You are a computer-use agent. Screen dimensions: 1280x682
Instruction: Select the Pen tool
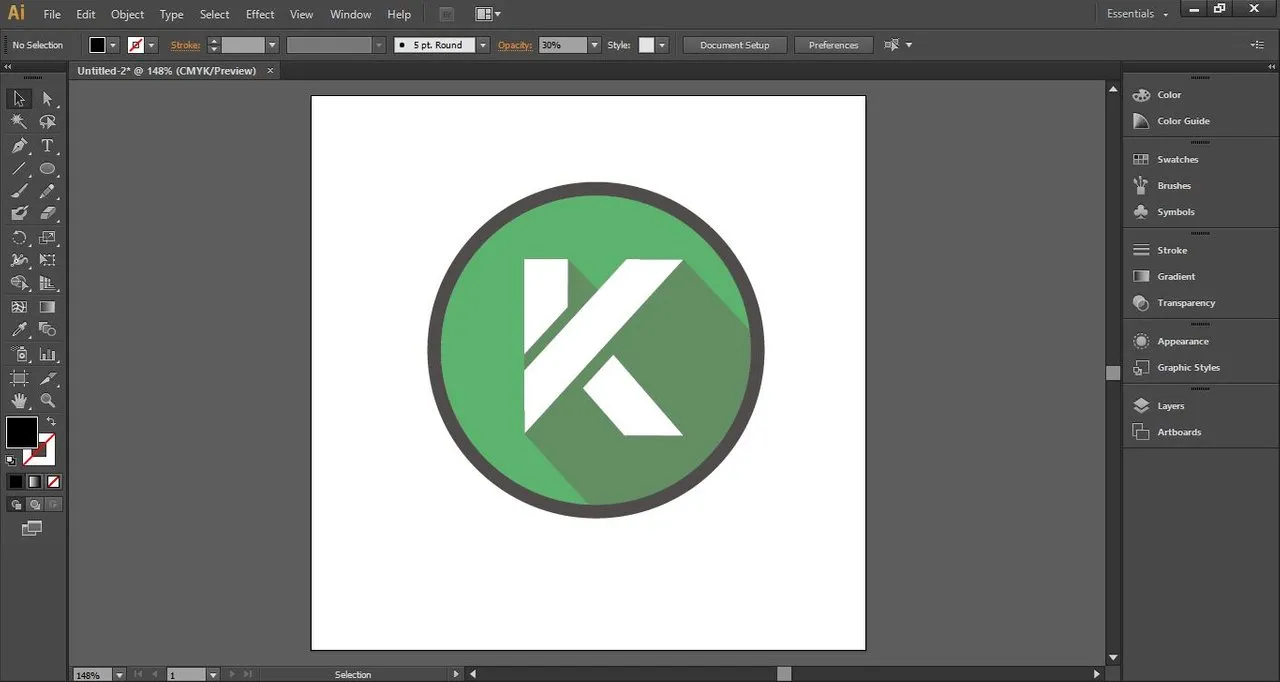[19, 145]
